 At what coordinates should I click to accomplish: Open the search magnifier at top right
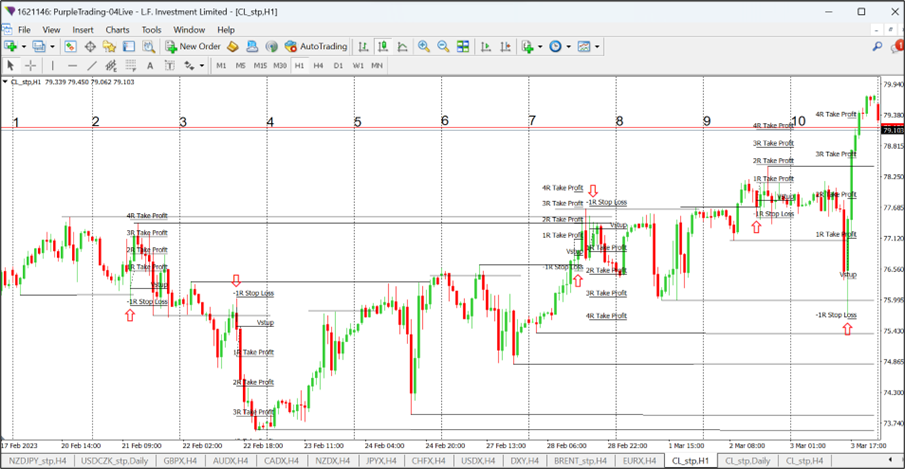point(877,46)
